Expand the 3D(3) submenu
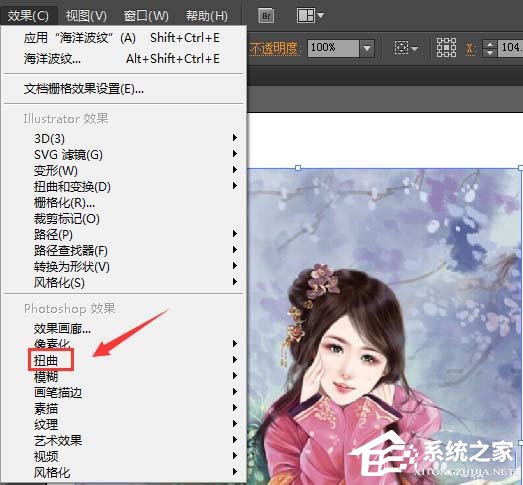Screen dimensions: 523x485 pyautogui.click(x=122, y=138)
